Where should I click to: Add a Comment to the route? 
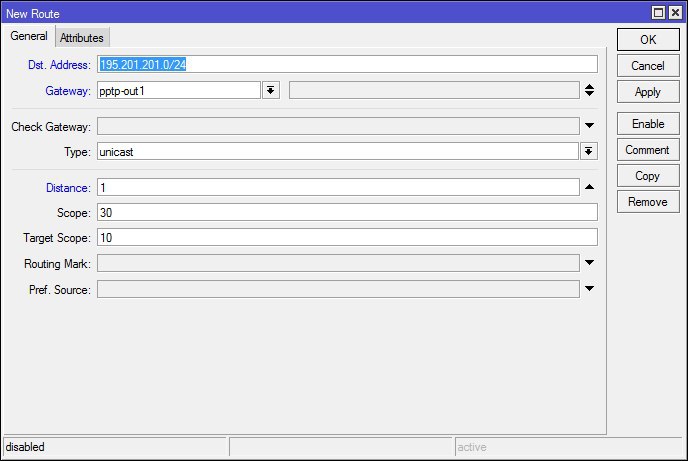tap(648, 150)
